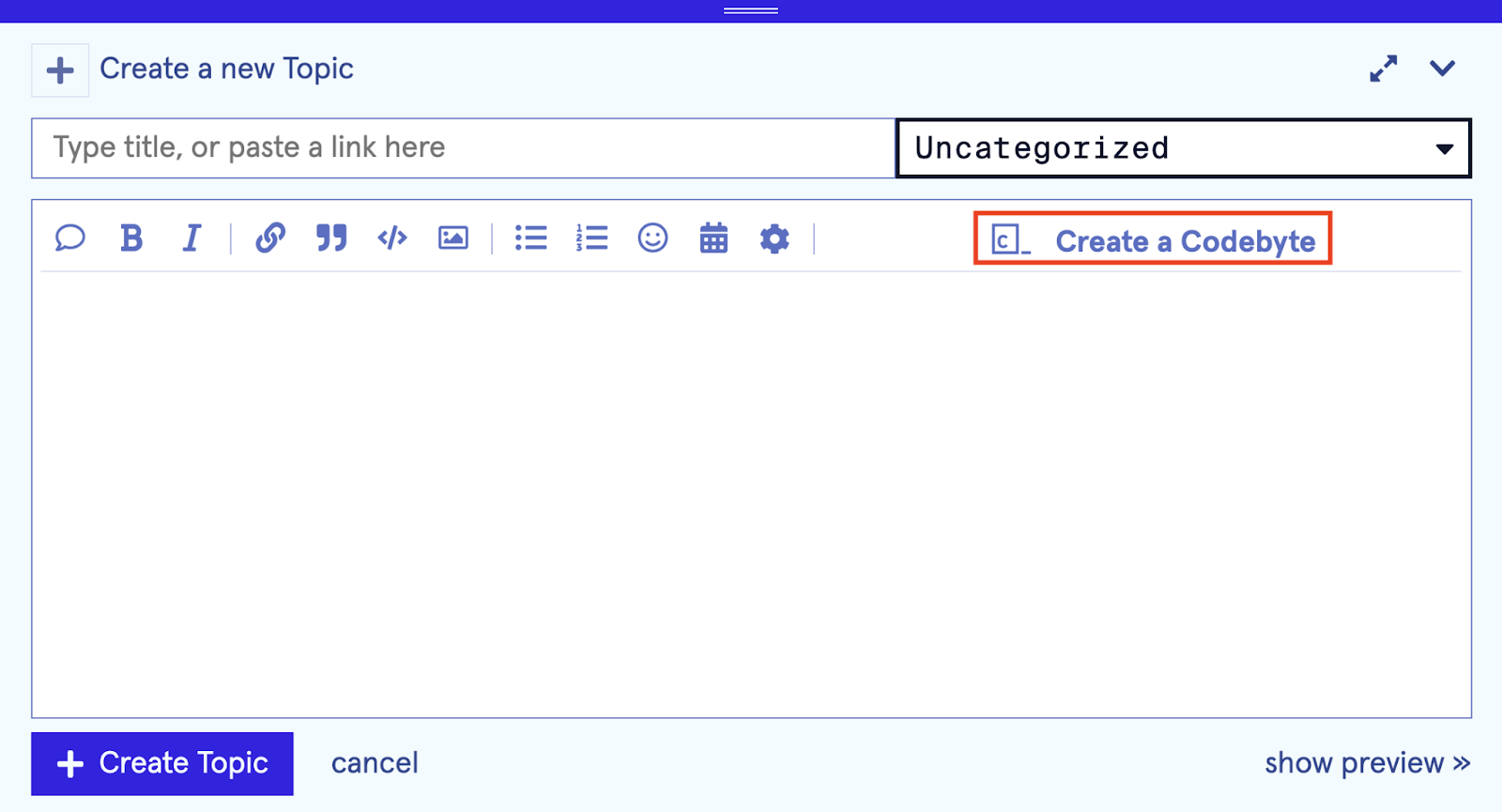This screenshot has width=1502, height=812.
Task: Expand the composer to fullscreen
Action: (1383, 69)
